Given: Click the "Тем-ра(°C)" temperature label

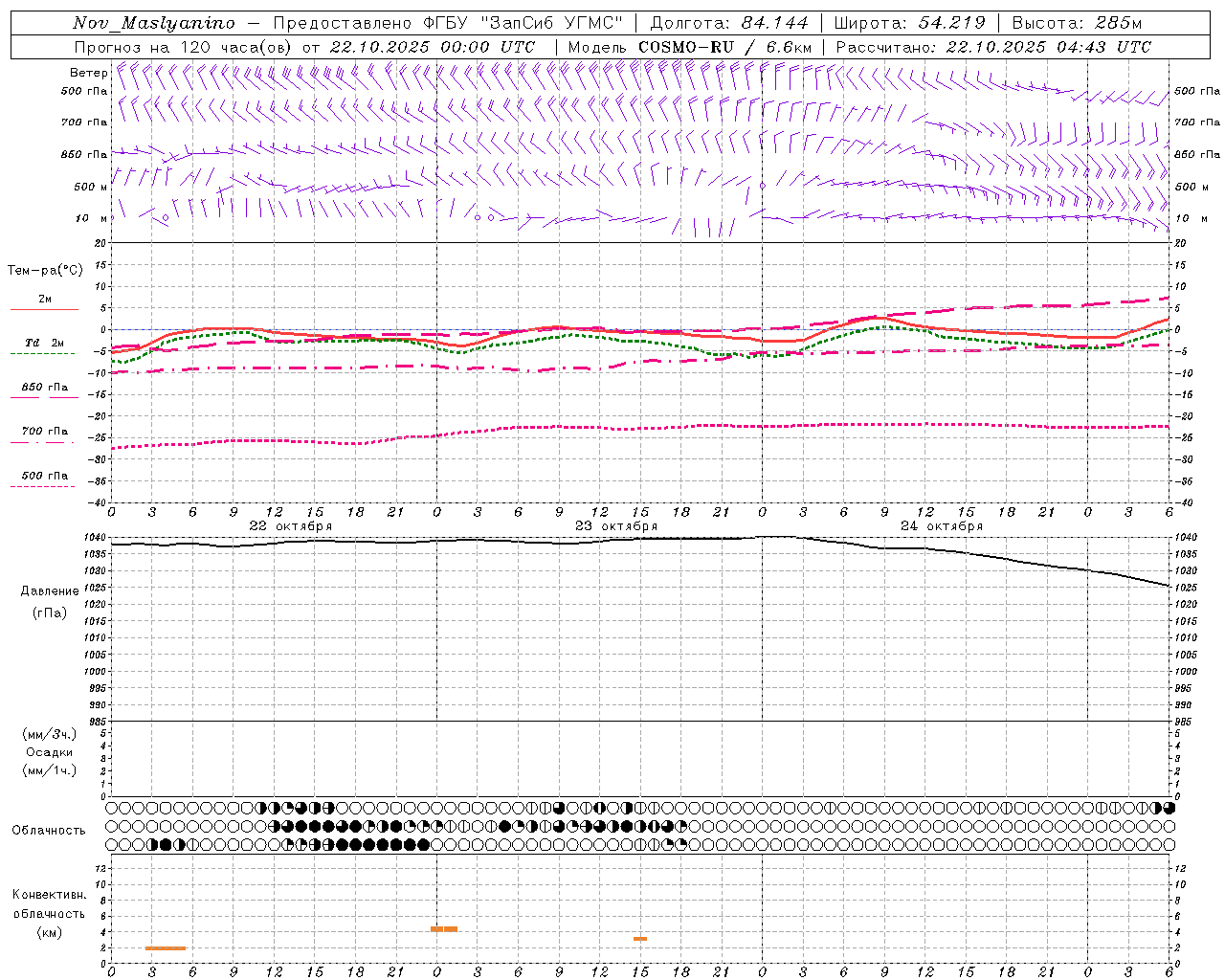Looking at the screenshot, I should coord(45,271).
